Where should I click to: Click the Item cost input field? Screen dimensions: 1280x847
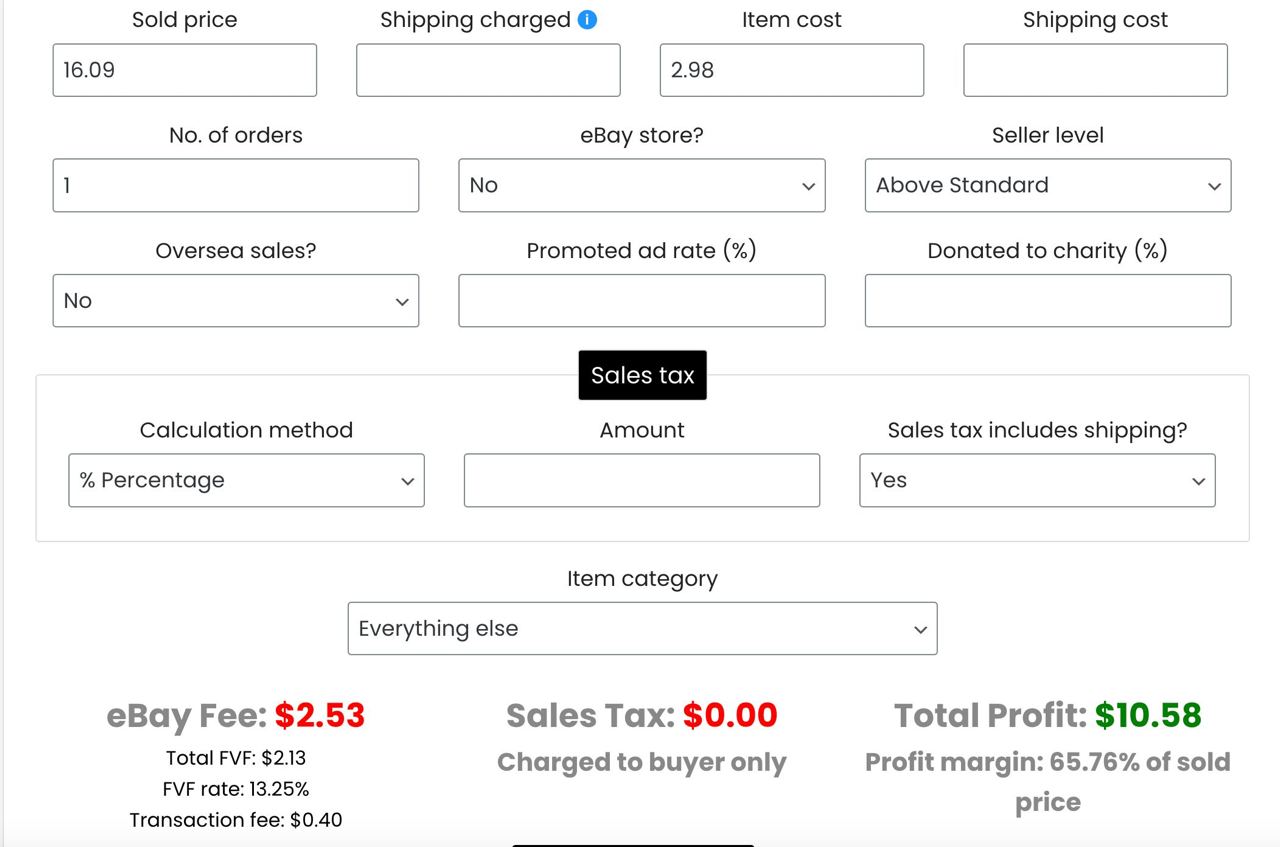792,70
